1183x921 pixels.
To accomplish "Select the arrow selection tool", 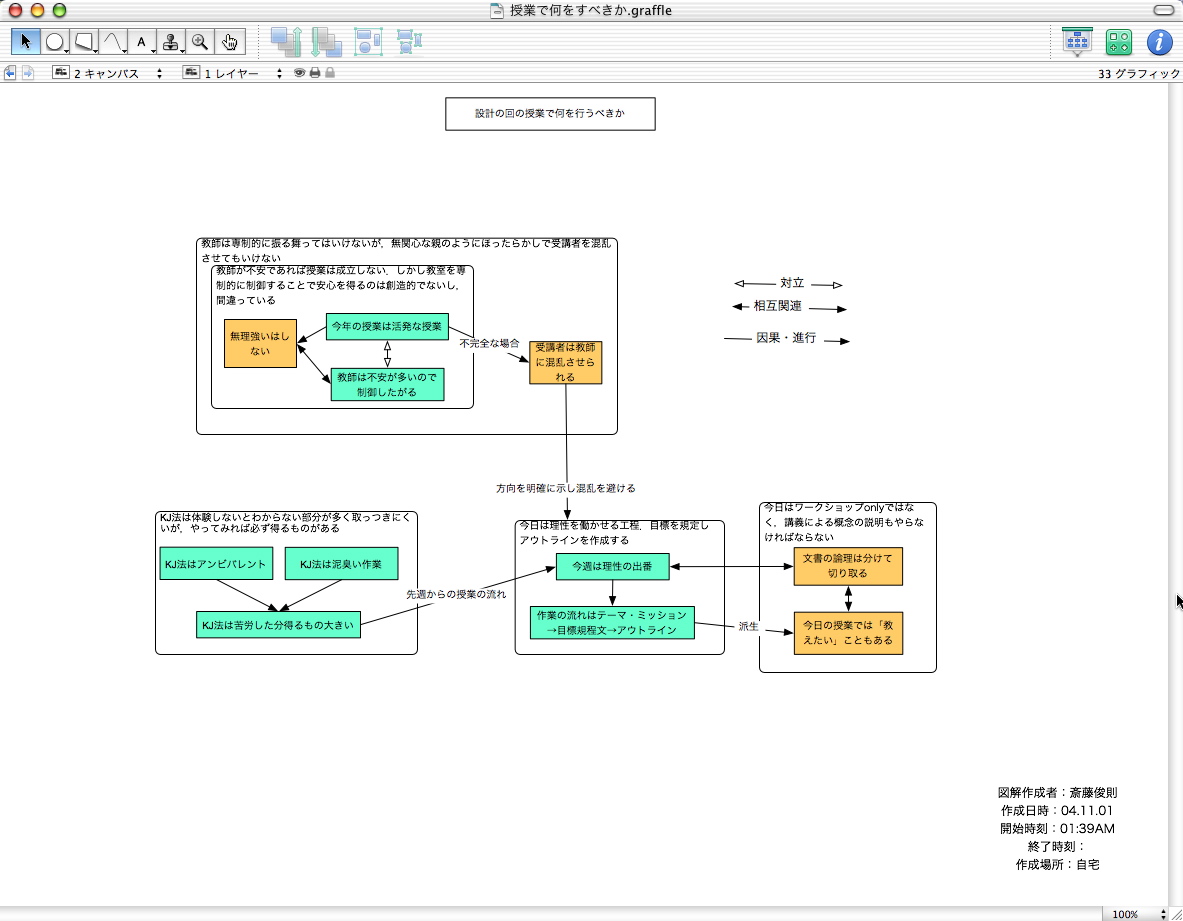I will coord(26,42).
